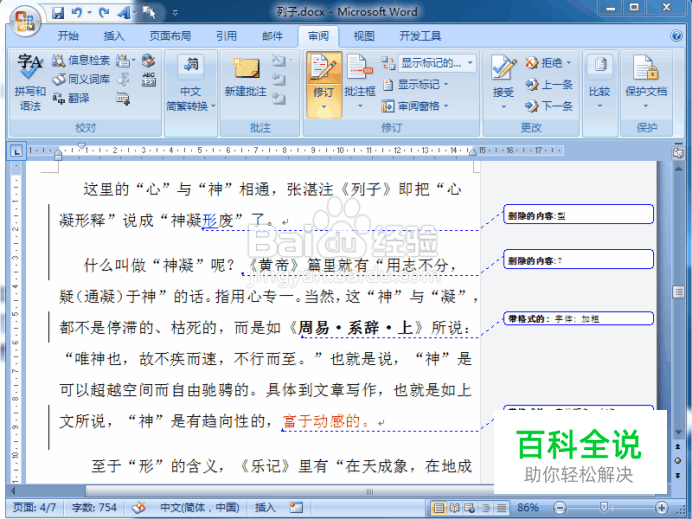
Task: Click 拒绝 reject change
Action: click(544, 63)
